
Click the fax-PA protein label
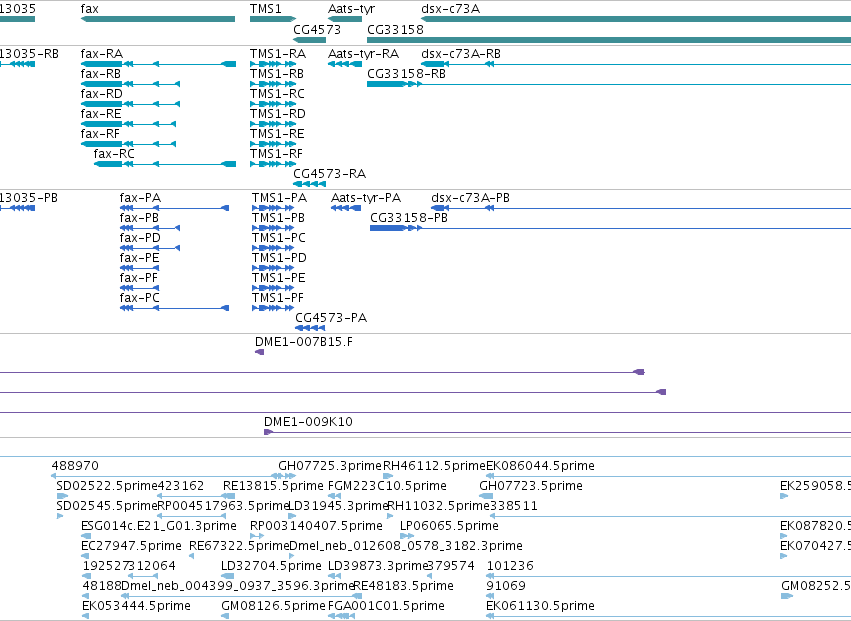coord(141,198)
